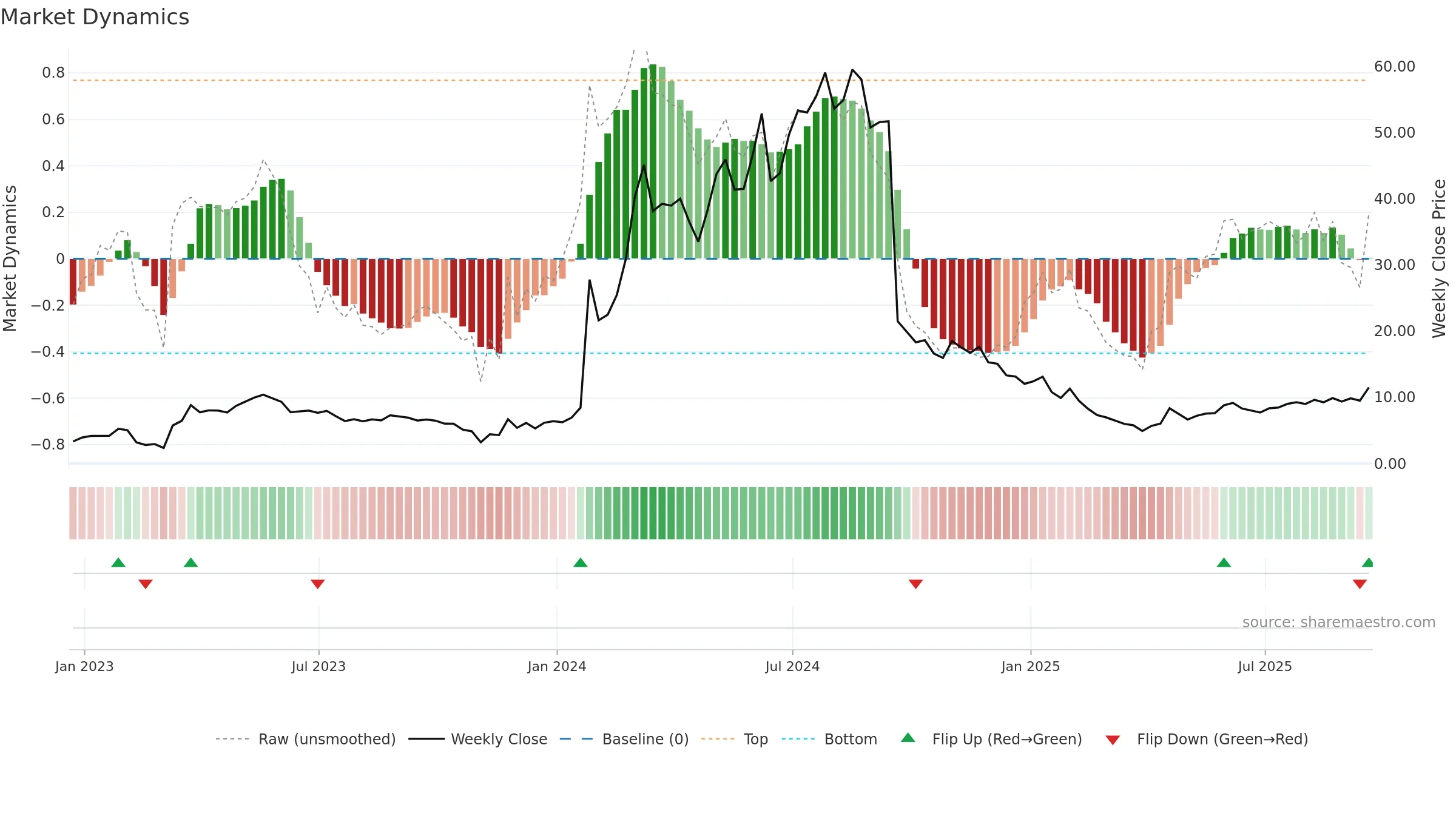Click the source: sharemaestro.com text

[x=1339, y=622]
